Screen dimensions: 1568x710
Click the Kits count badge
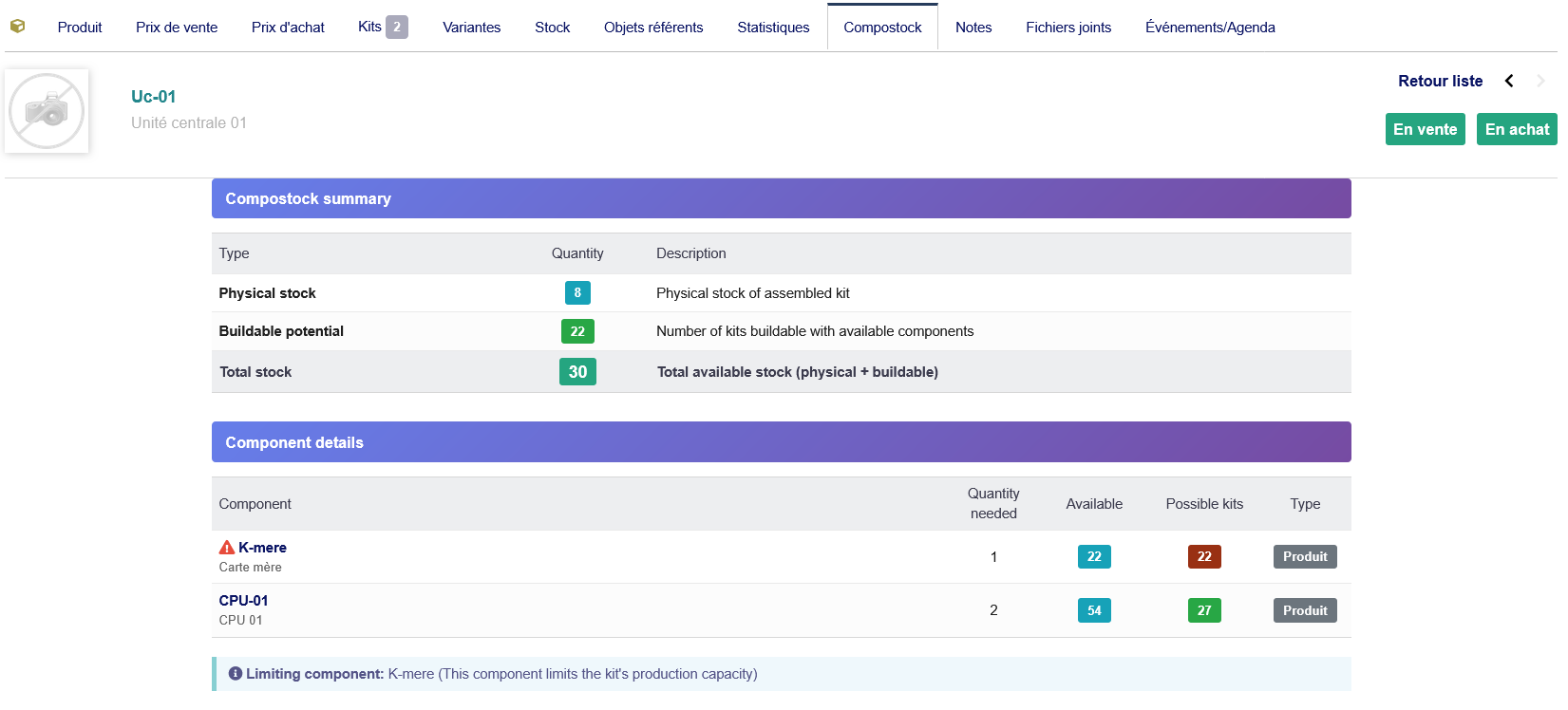[x=397, y=27]
